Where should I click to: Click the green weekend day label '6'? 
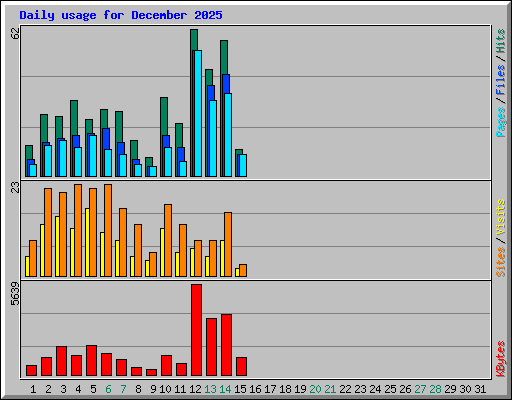coord(108,389)
